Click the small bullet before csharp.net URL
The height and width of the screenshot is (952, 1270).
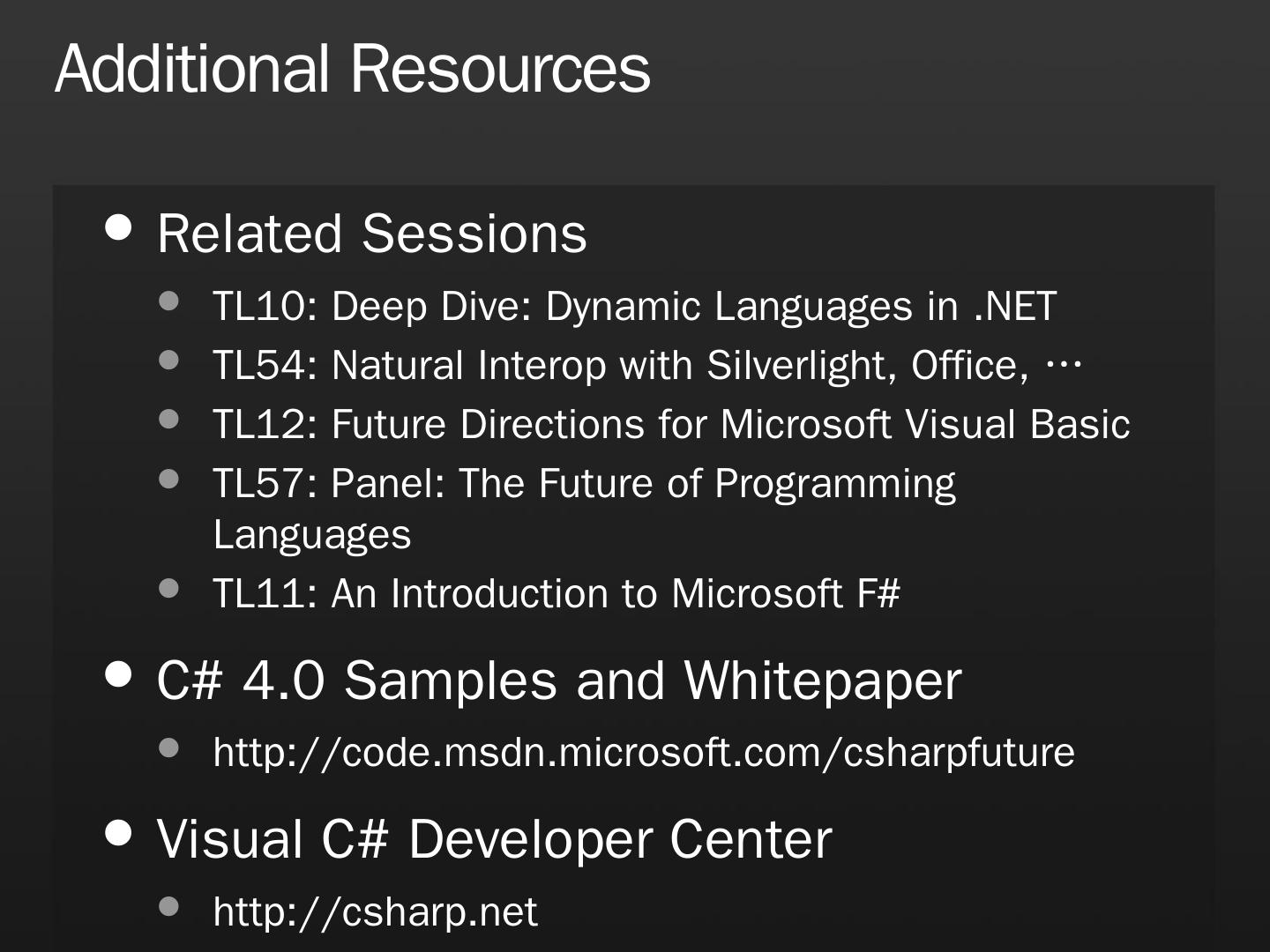click(169, 906)
